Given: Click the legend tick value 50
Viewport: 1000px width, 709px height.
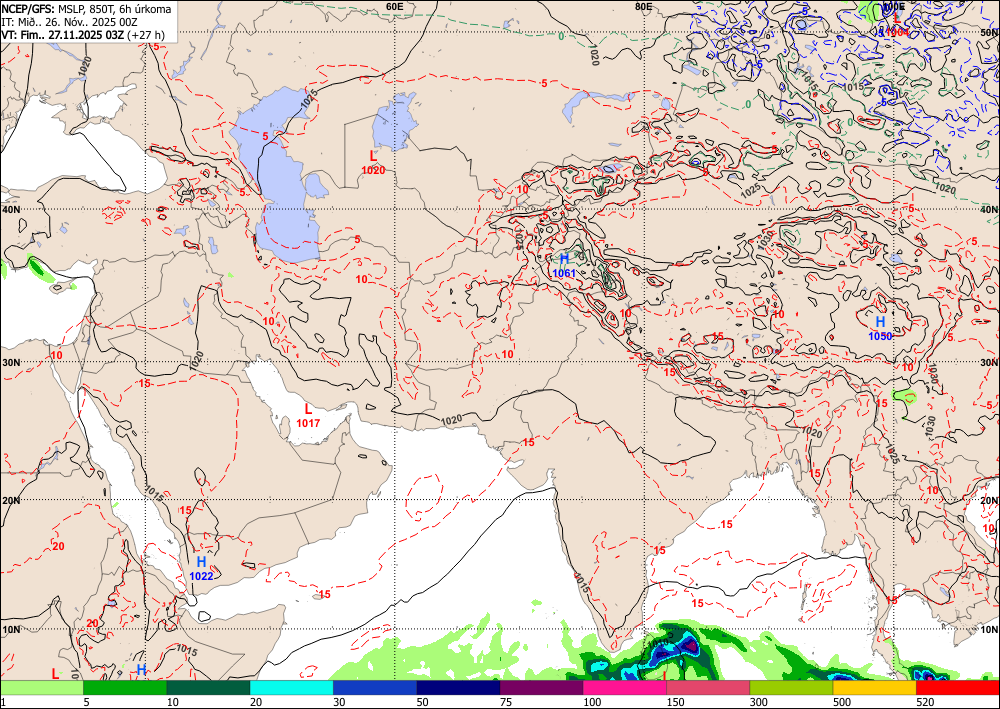Looking at the screenshot, I should [425, 702].
